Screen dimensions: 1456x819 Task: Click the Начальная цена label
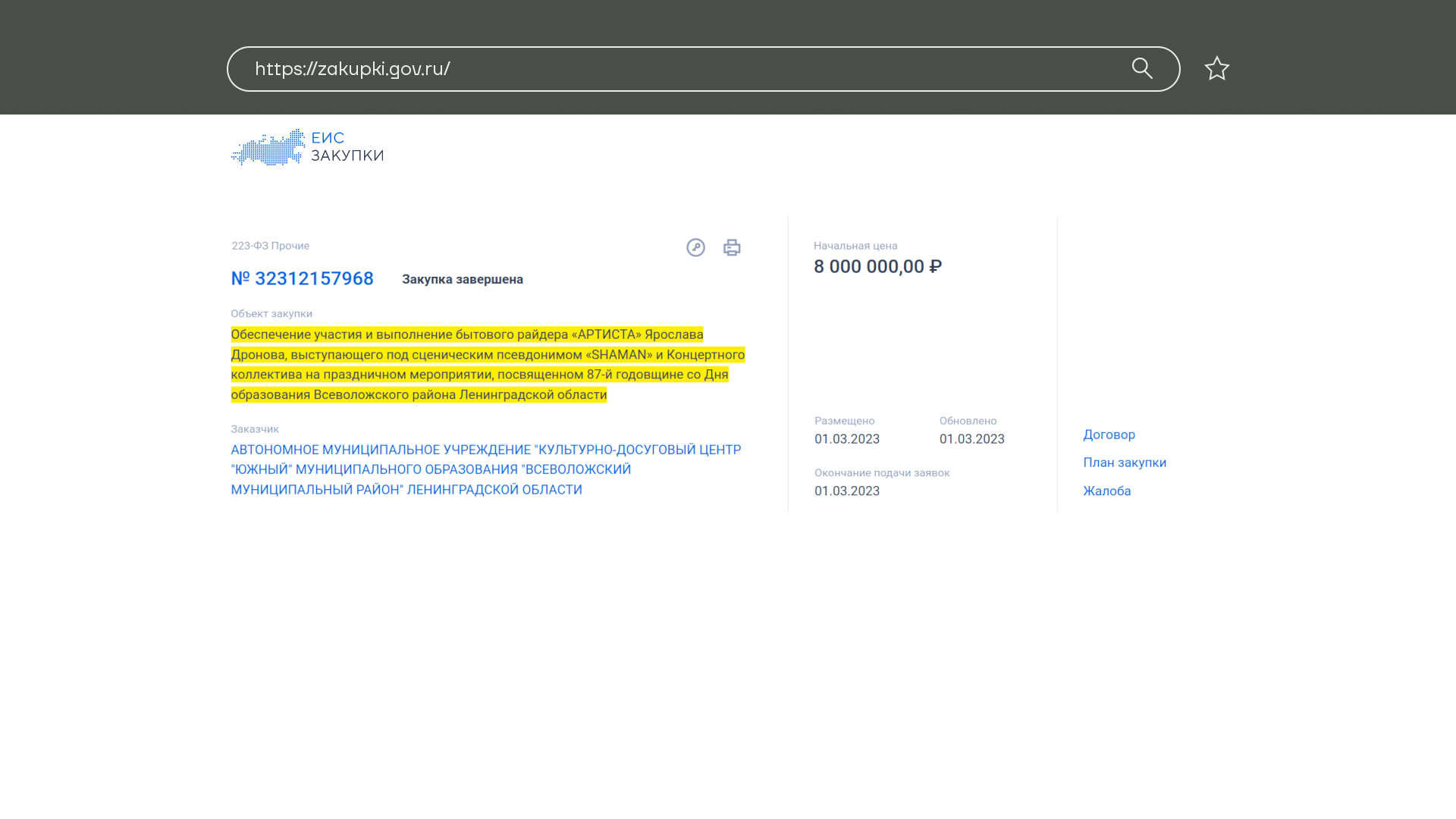pos(855,246)
